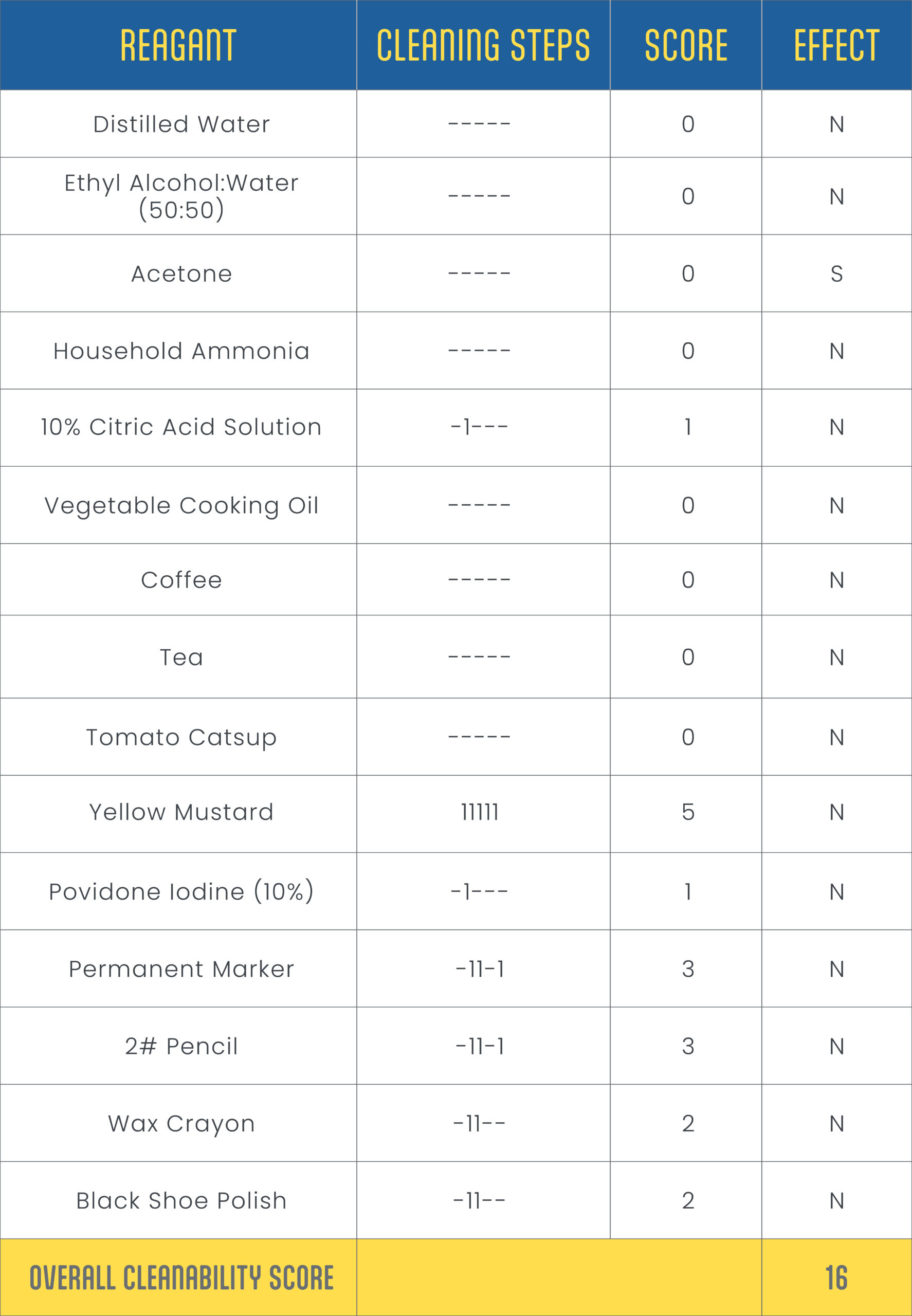This screenshot has height=1316, width=912.
Task: Click the score 5 for Yellow Mustard
Action: [688, 812]
